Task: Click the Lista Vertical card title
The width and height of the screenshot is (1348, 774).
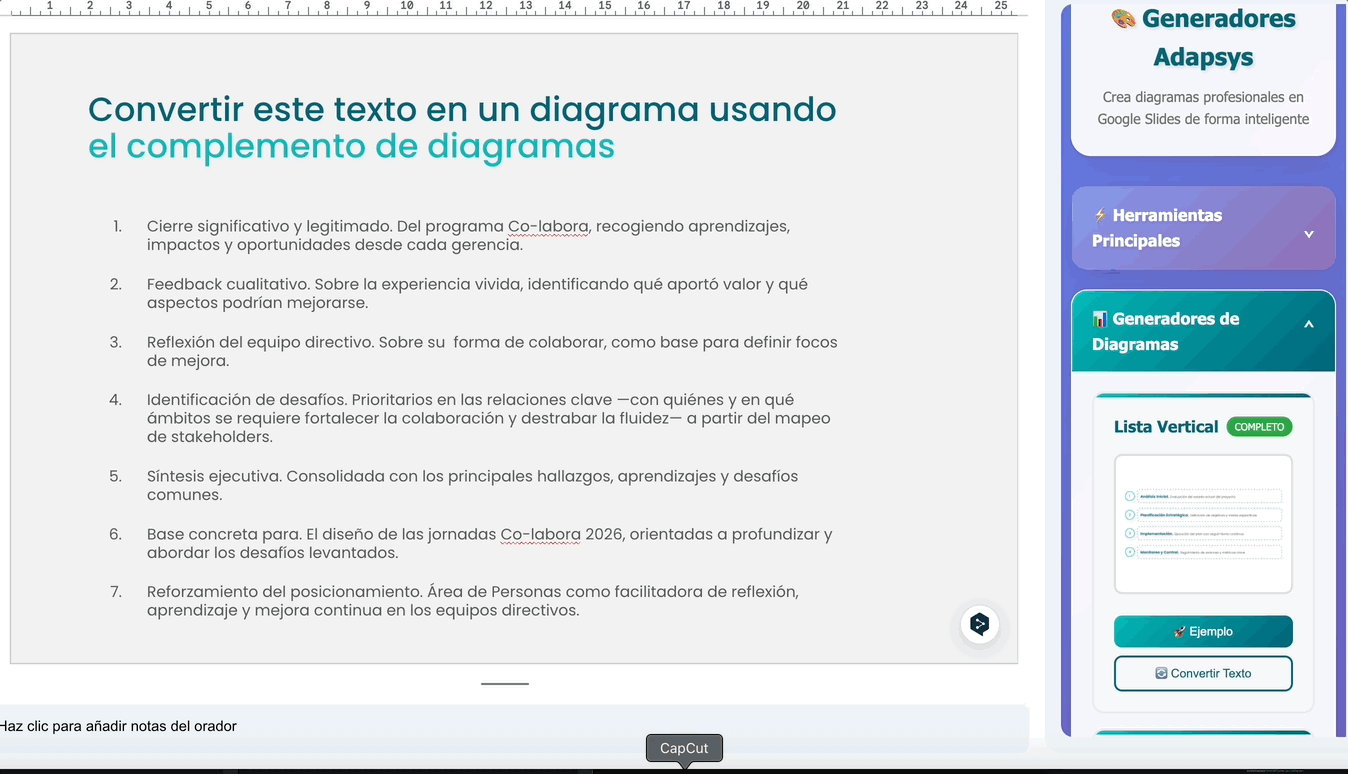Action: (x=1165, y=427)
